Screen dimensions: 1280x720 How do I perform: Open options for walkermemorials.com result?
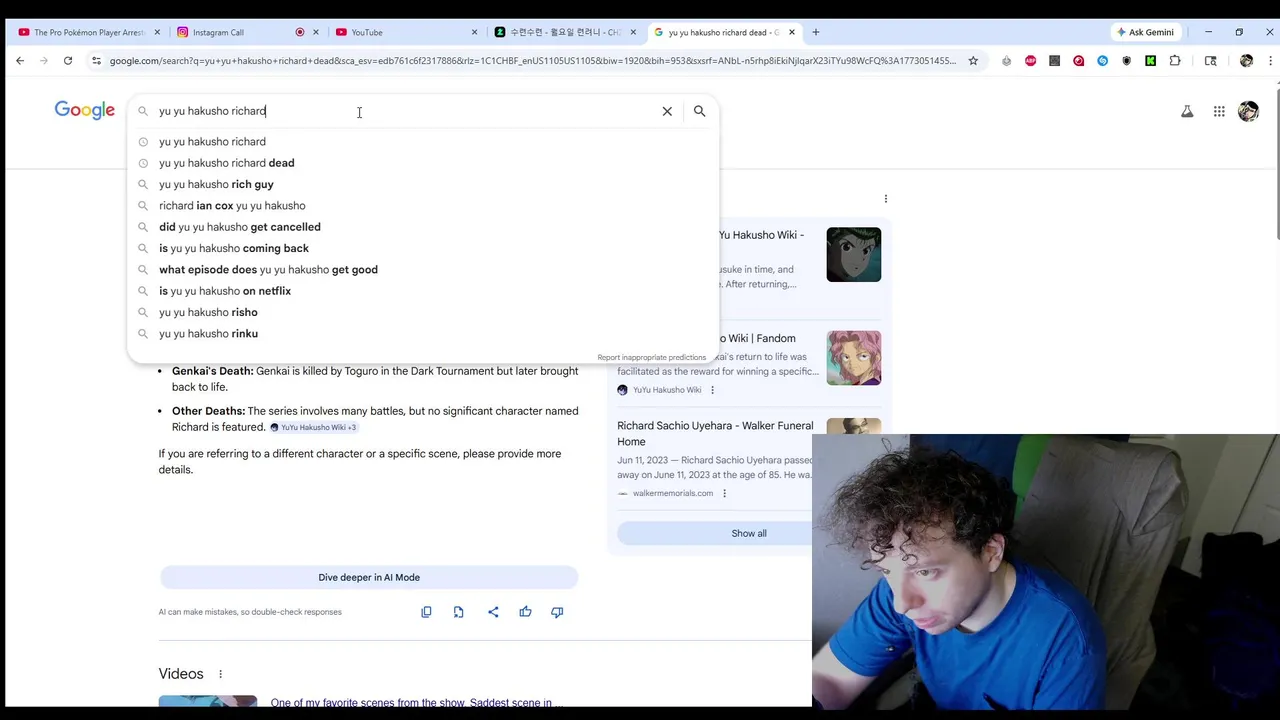click(x=724, y=493)
